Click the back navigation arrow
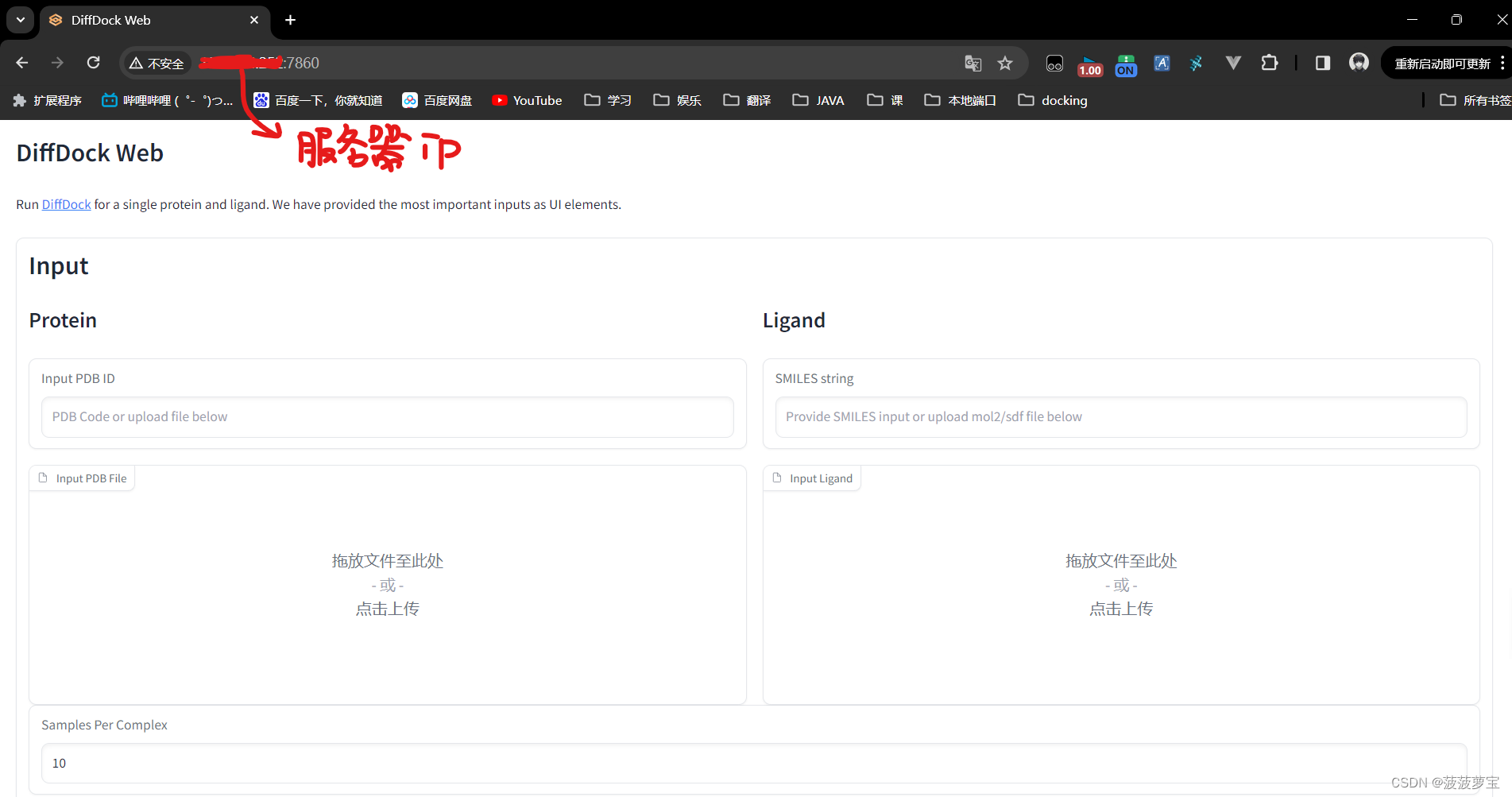Viewport: 1512px width, 797px height. click(x=21, y=62)
